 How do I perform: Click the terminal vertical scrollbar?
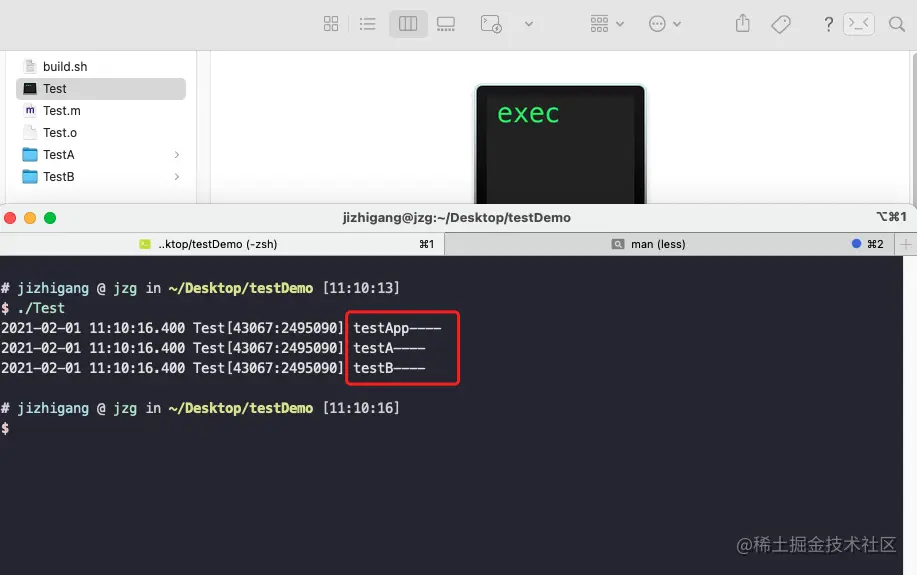(910, 415)
